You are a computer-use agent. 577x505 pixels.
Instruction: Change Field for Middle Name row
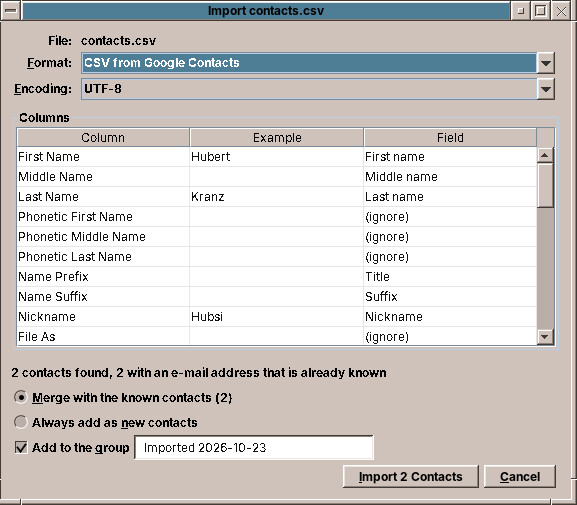pos(450,177)
